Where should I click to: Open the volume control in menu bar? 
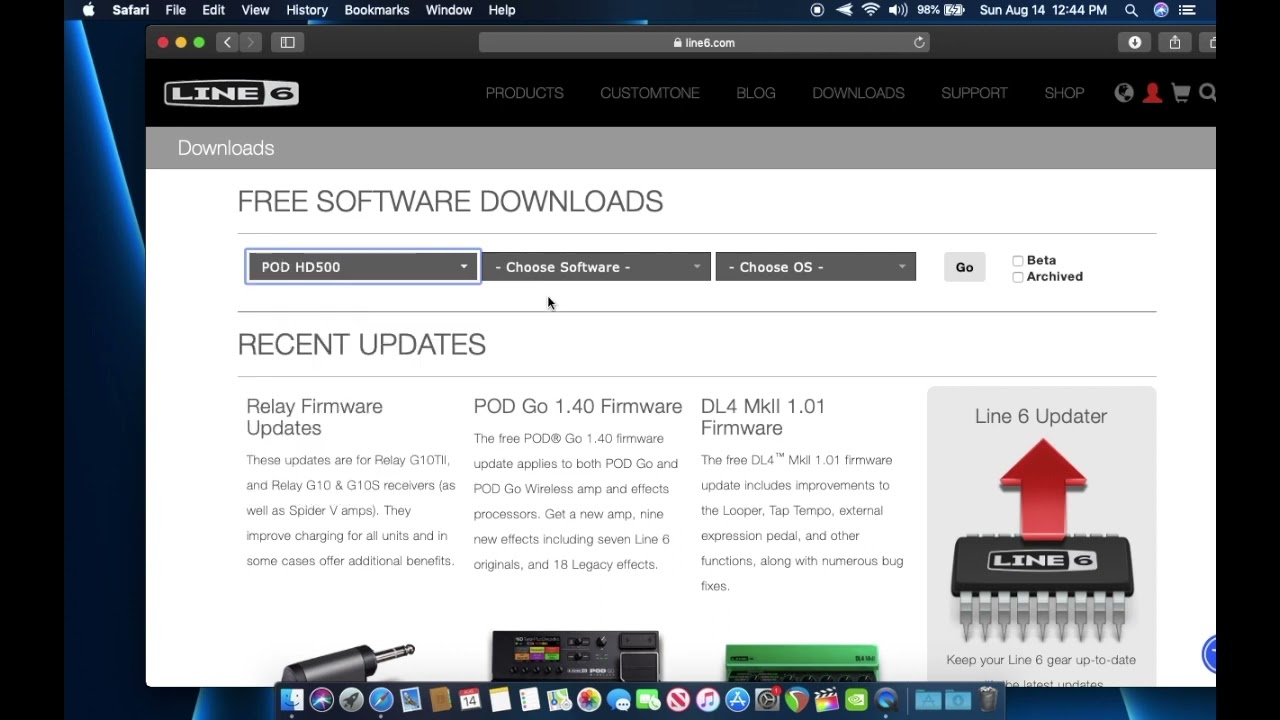click(x=898, y=10)
